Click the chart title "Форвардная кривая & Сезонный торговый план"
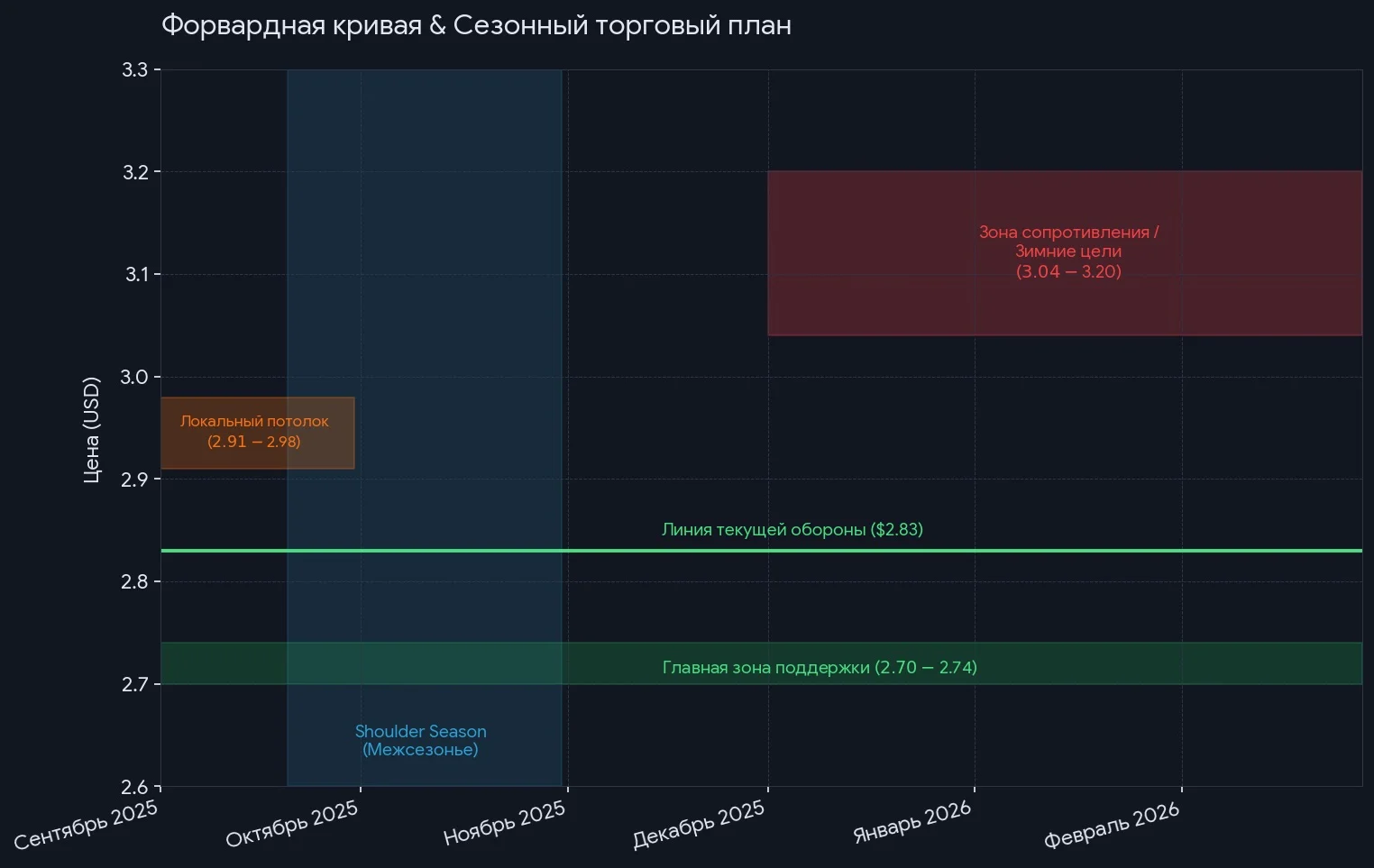The height and width of the screenshot is (868, 1374). [x=476, y=25]
